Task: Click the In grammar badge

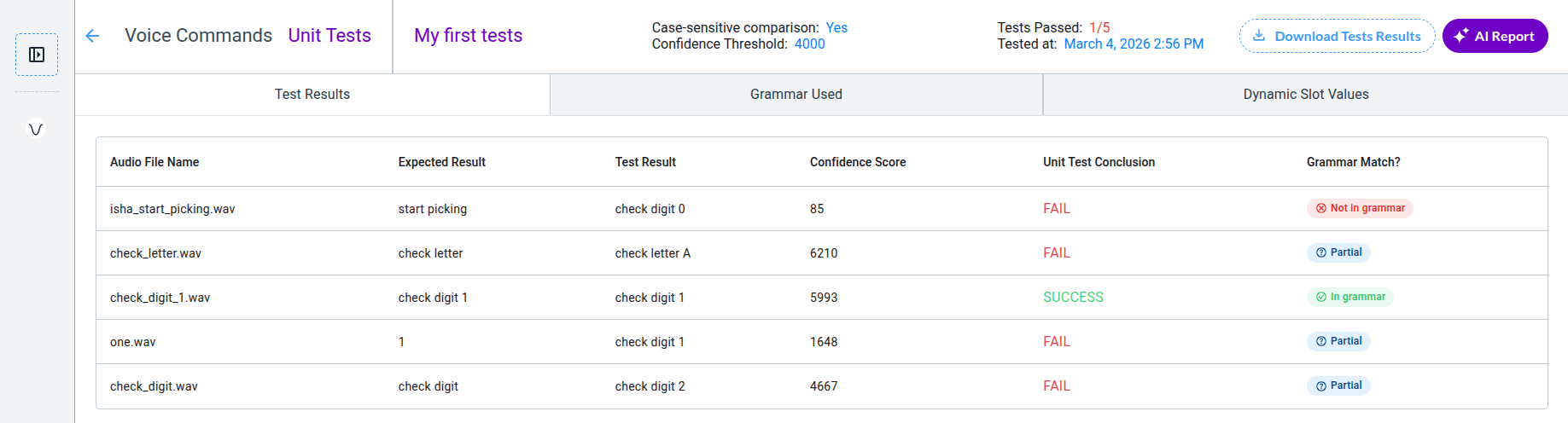Action: [1349, 297]
